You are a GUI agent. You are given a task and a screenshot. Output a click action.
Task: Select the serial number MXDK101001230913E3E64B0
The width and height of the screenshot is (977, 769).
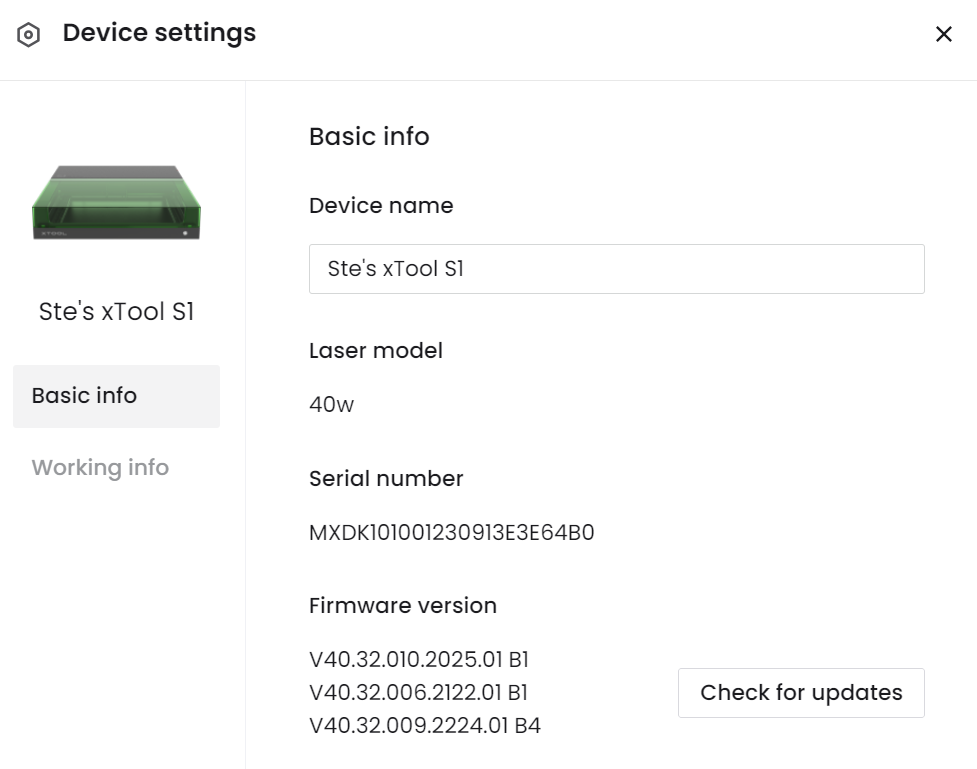452,533
